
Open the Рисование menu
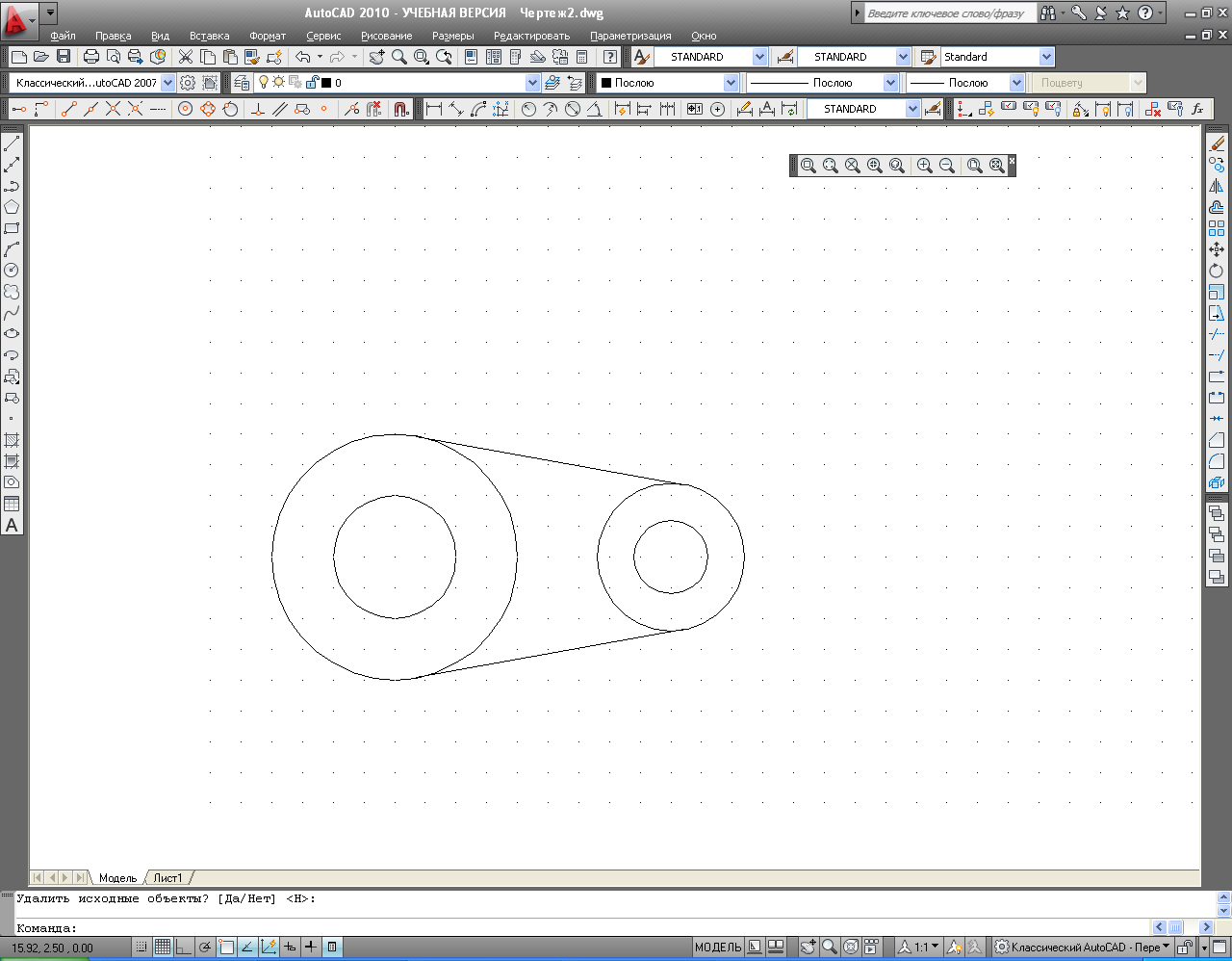coord(386,36)
